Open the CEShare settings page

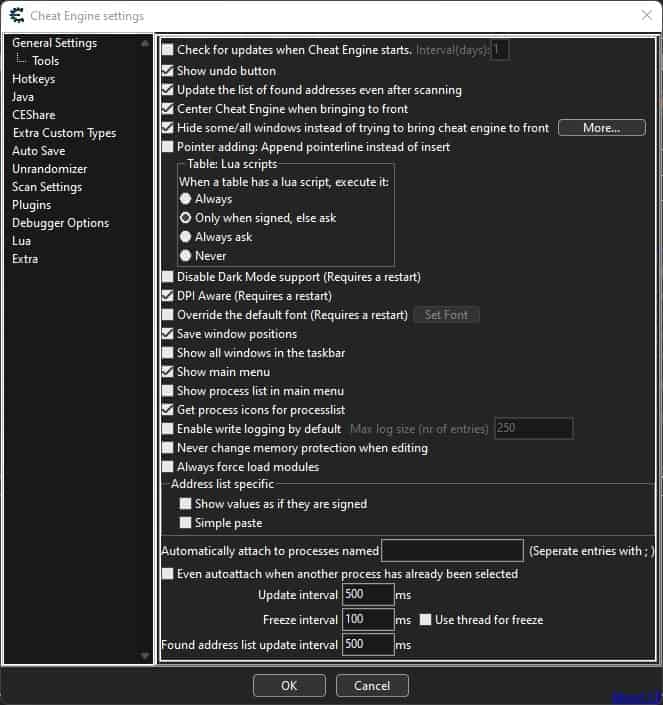coord(34,115)
